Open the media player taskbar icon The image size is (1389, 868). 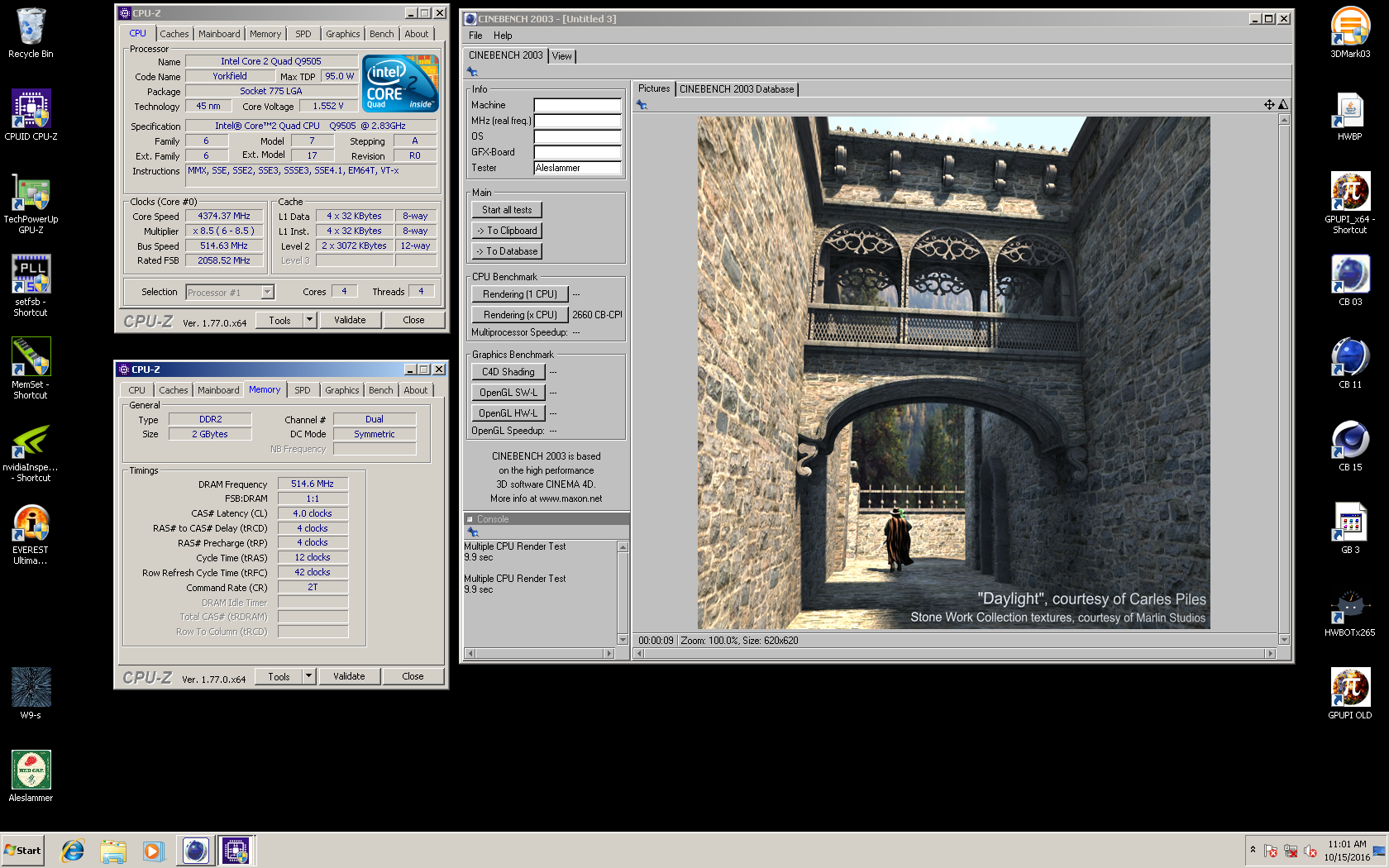coord(153,851)
